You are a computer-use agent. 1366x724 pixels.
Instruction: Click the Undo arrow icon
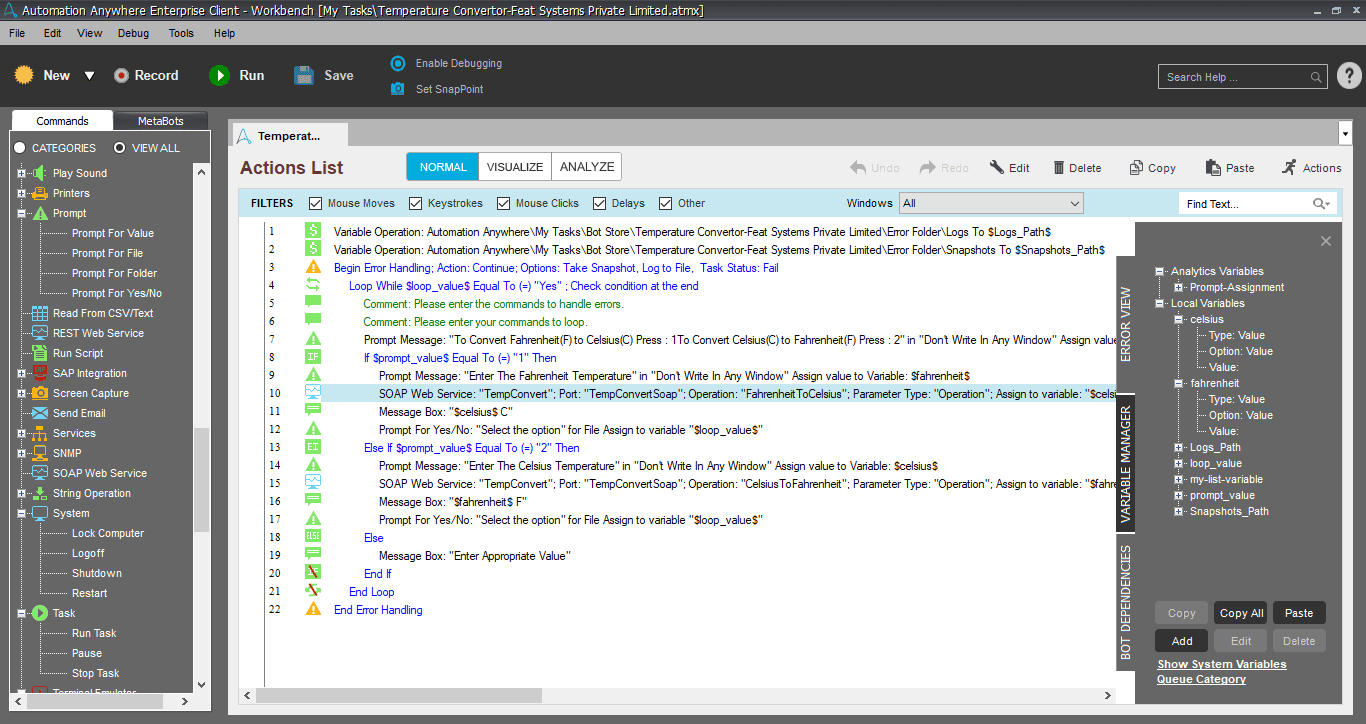point(858,168)
